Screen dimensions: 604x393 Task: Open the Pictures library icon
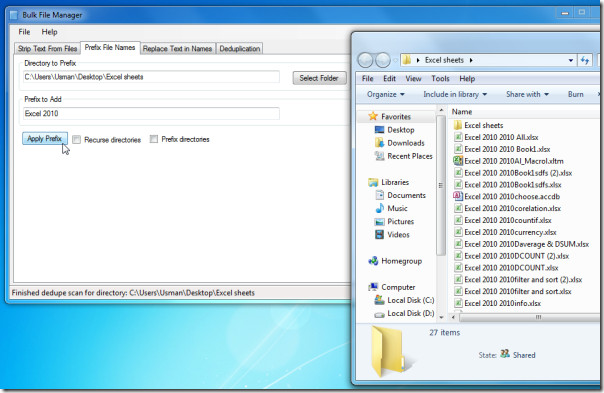[x=379, y=222]
